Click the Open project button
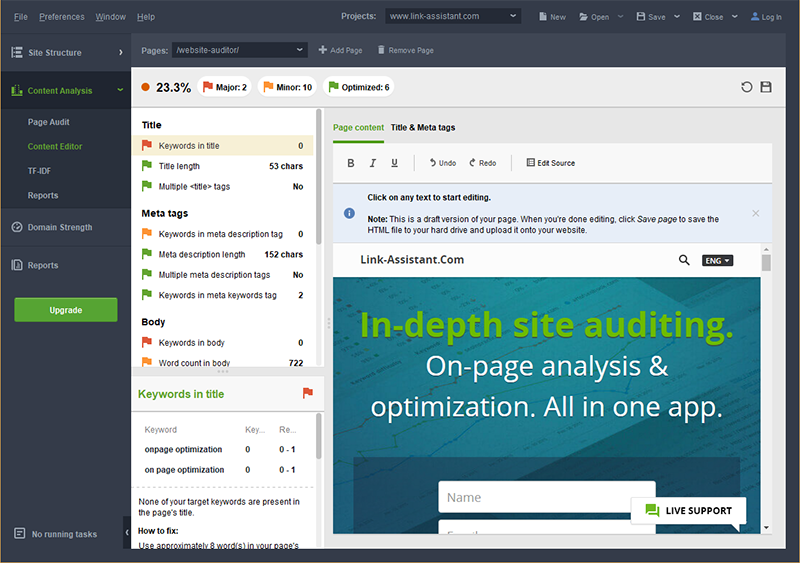 click(x=594, y=17)
